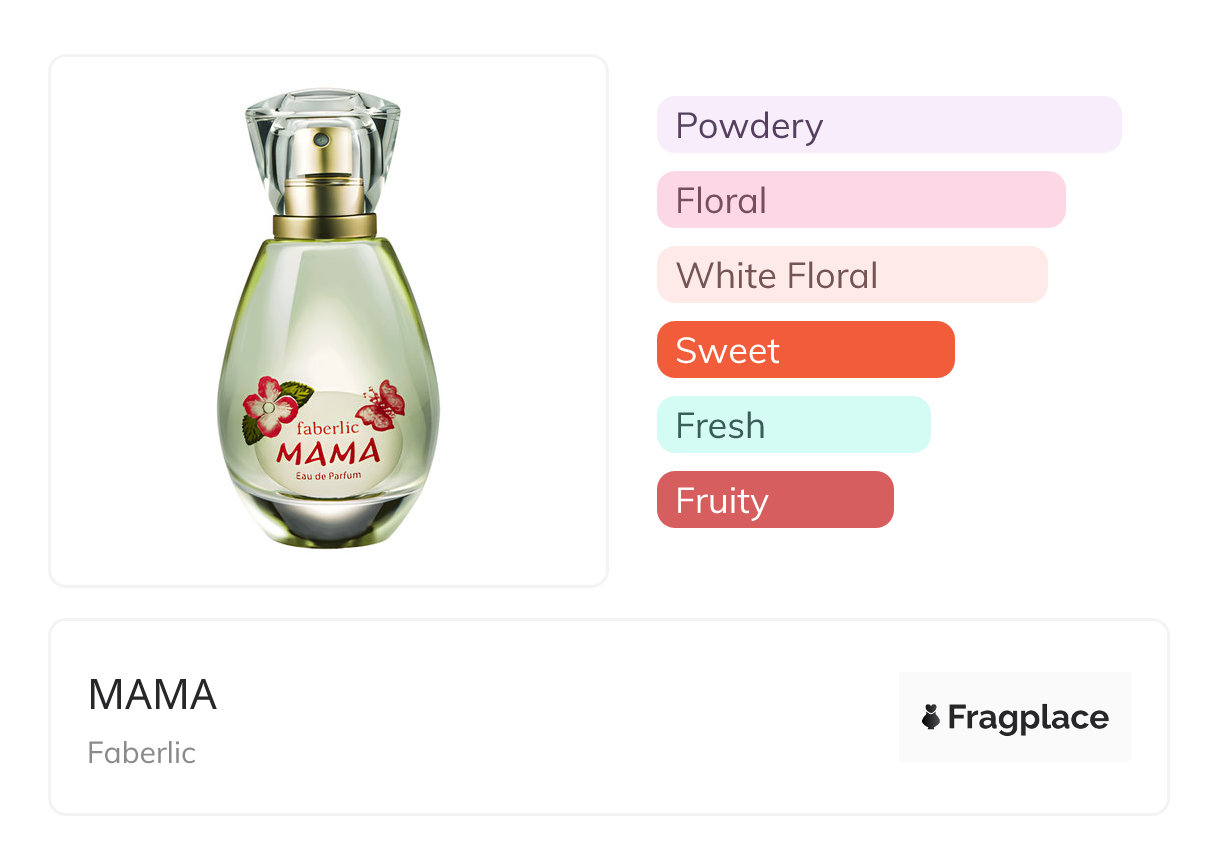Pick the mint Fresh accord bar

793,425
